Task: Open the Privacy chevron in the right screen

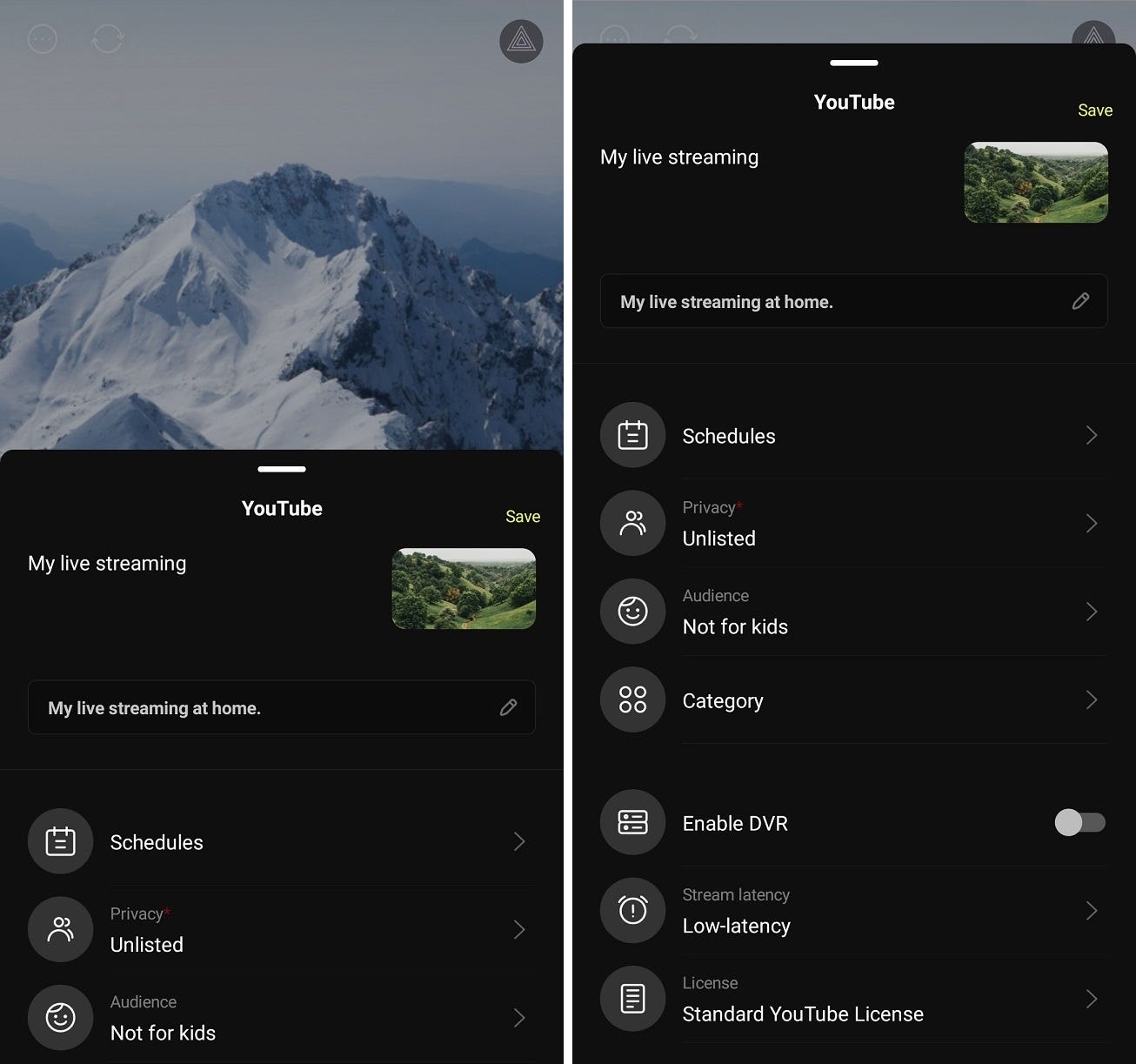Action: 1092,523
